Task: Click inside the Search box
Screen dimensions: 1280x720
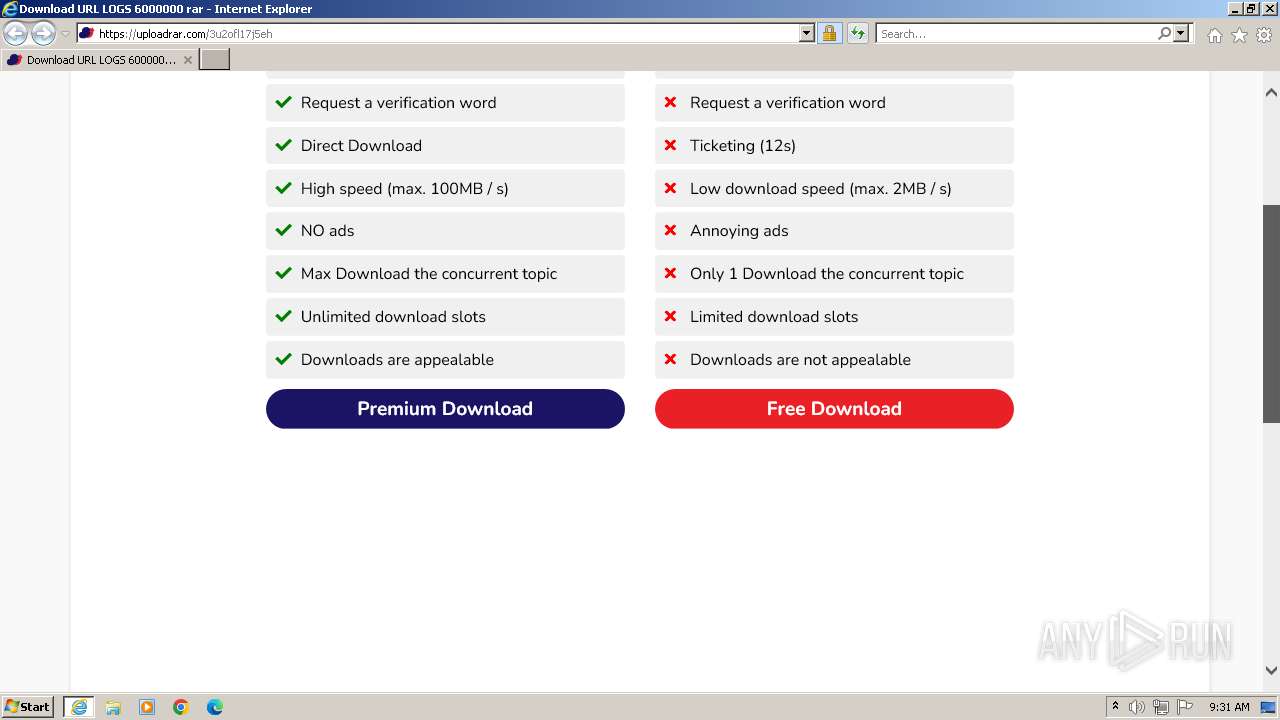Action: (1015, 34)
